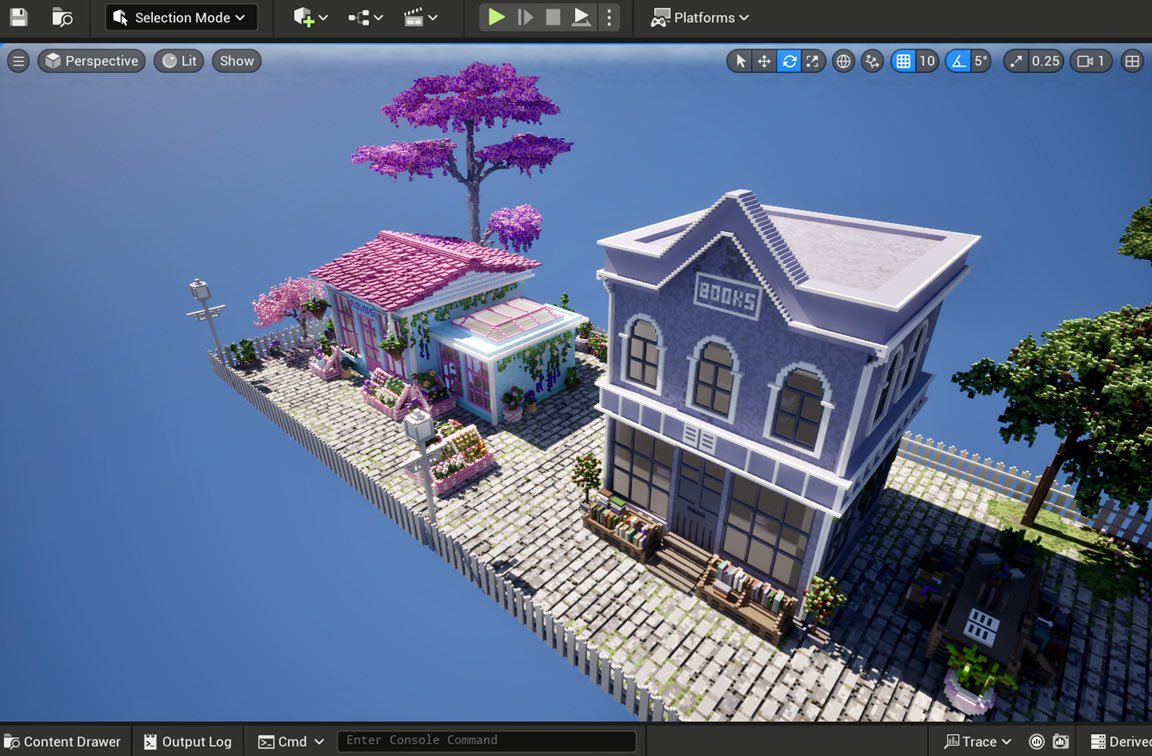Expand the Cinematics dropdown arrow

click(x=433, y=18)
